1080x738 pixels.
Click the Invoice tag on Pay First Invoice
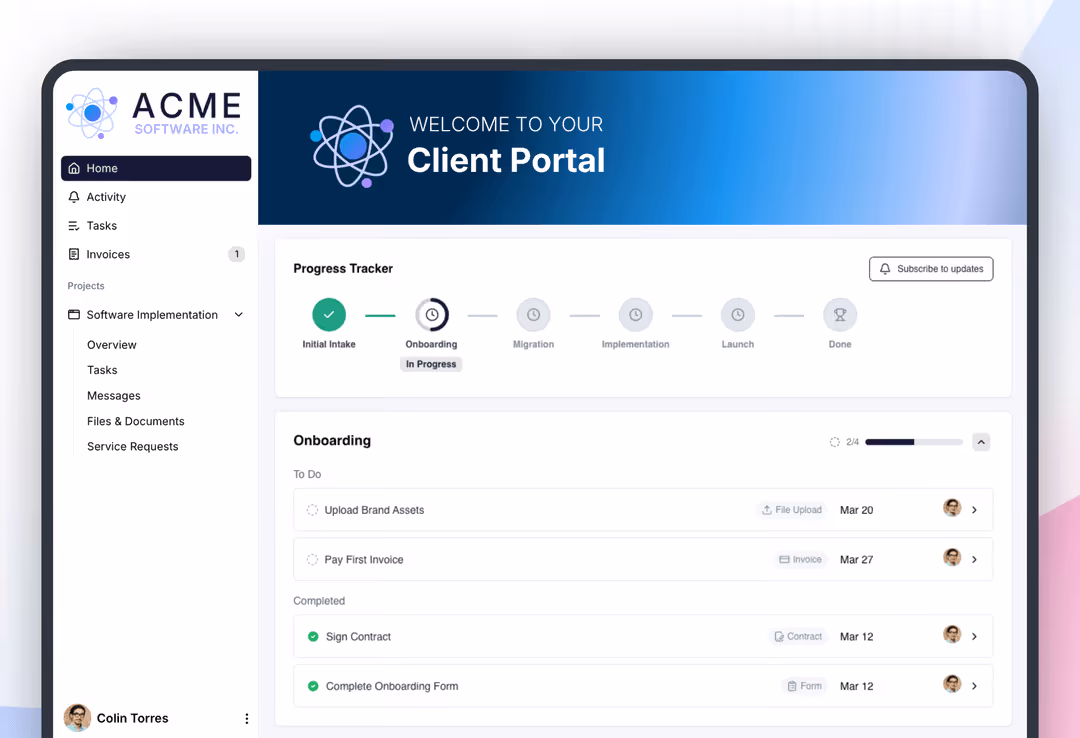tap(800, 560)
